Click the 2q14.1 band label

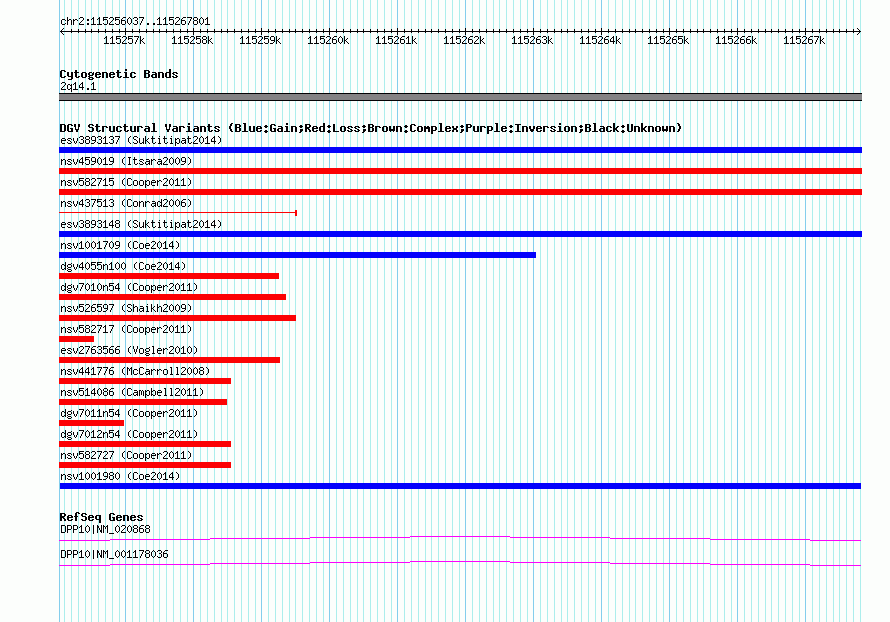pos(78,87)
